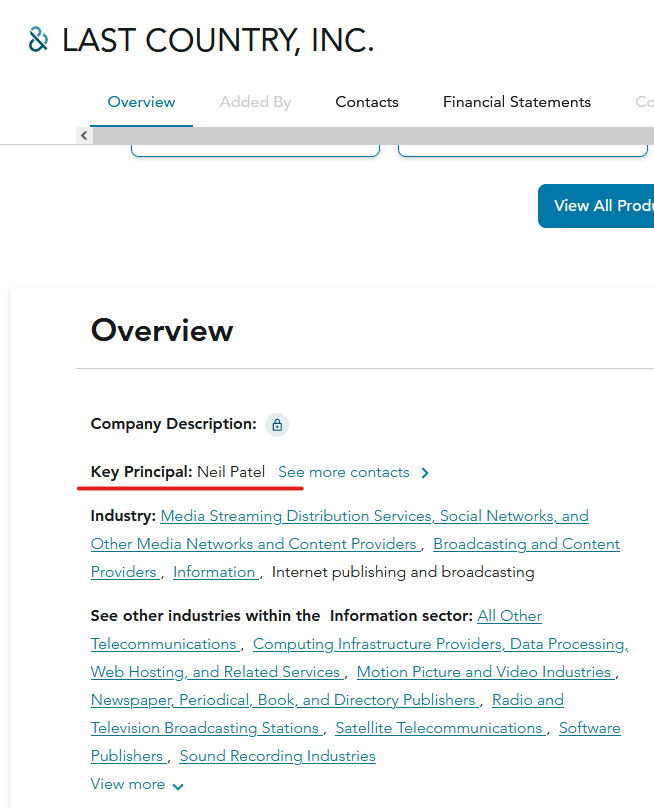Open Sound Recording Industries link

pyautogui.click(x=277, y=756)
